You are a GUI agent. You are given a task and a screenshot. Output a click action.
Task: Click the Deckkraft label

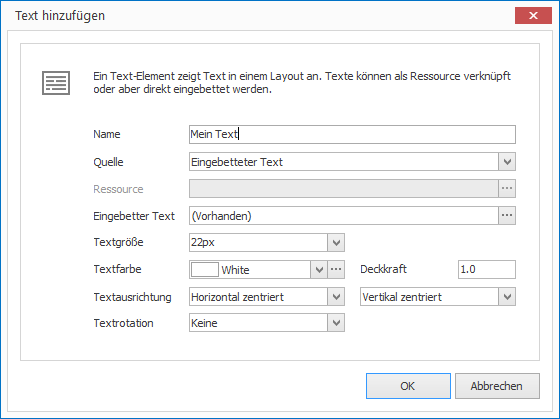pyautogui.click(x=383, y=269)
